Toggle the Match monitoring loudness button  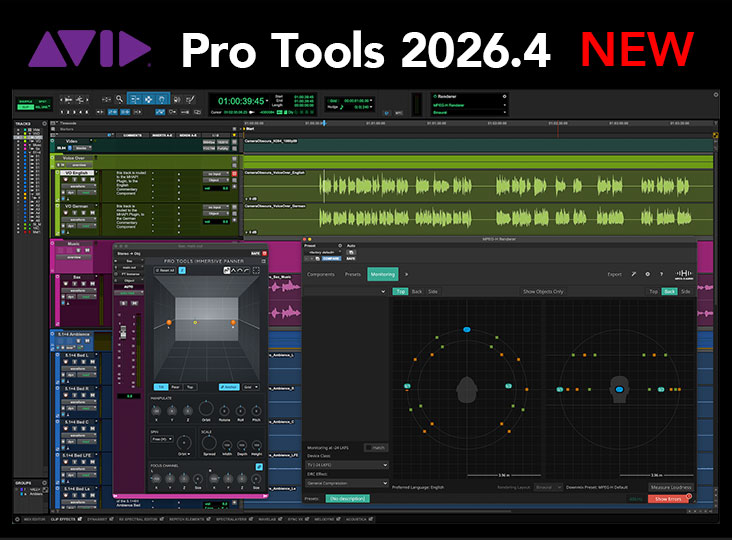[376, 447]
